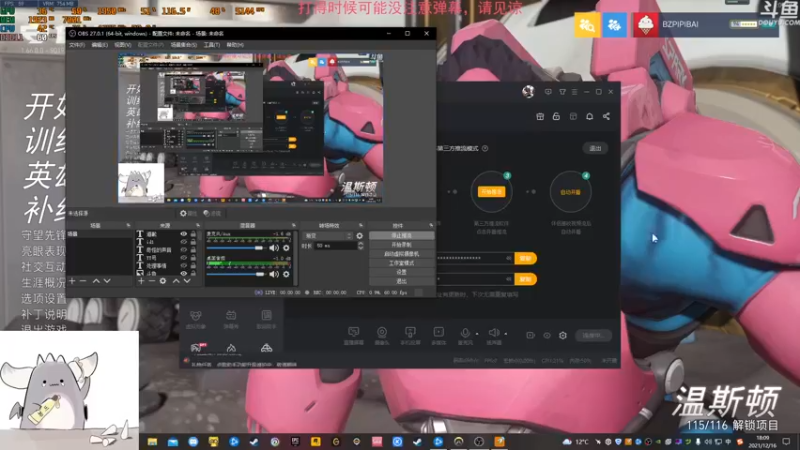Pop out the Audio Mixer dock header icon
800x450 pixels.
[x=293, y=225]
